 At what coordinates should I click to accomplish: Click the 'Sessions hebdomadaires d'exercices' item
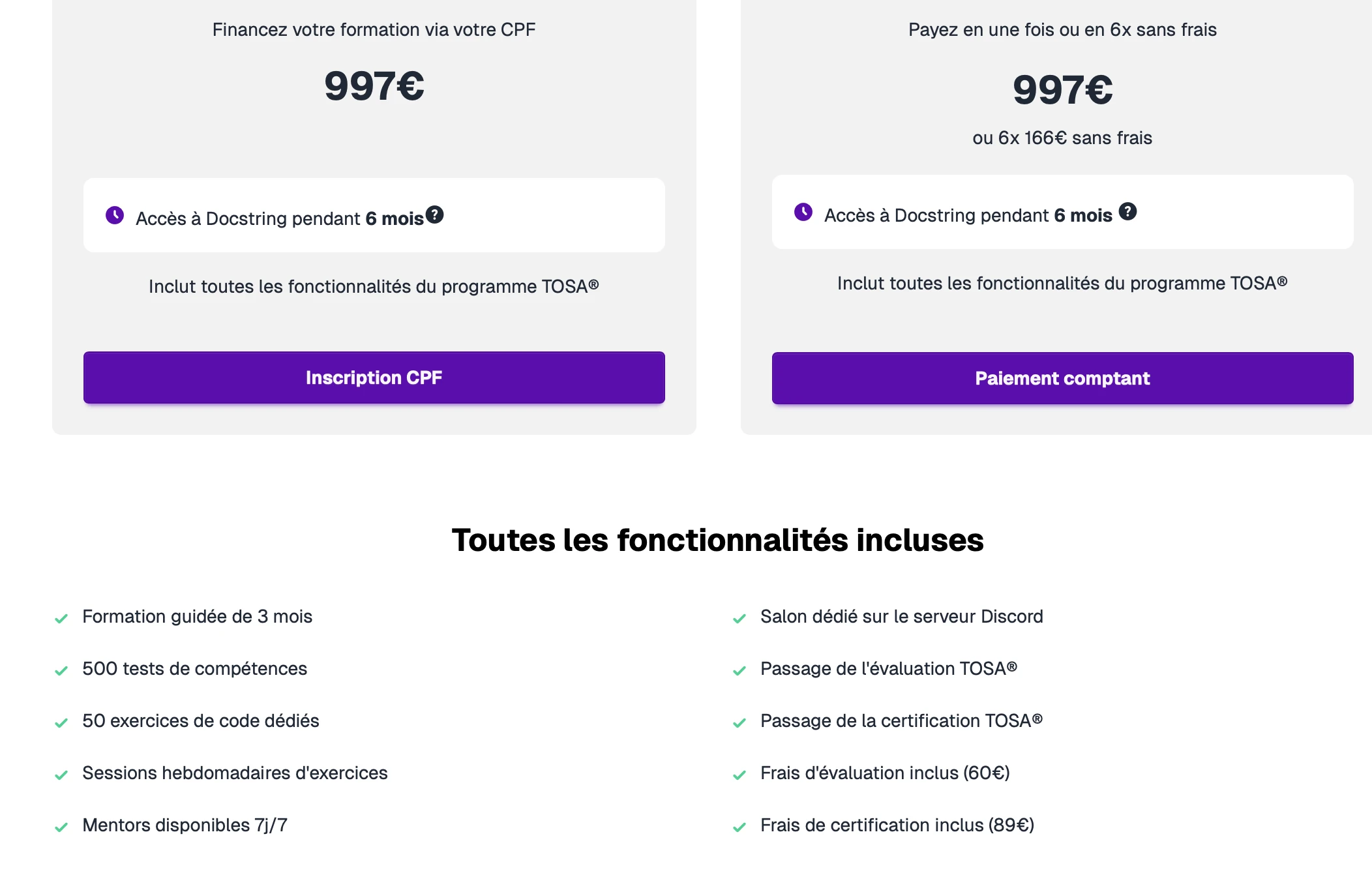click(235, 773)
